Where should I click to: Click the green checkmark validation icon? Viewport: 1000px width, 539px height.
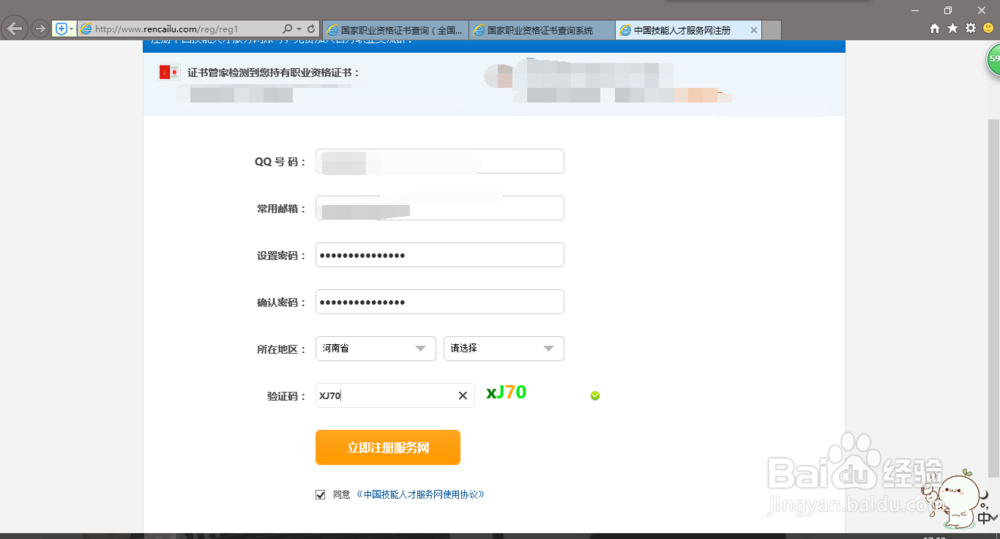pos(595,395)
